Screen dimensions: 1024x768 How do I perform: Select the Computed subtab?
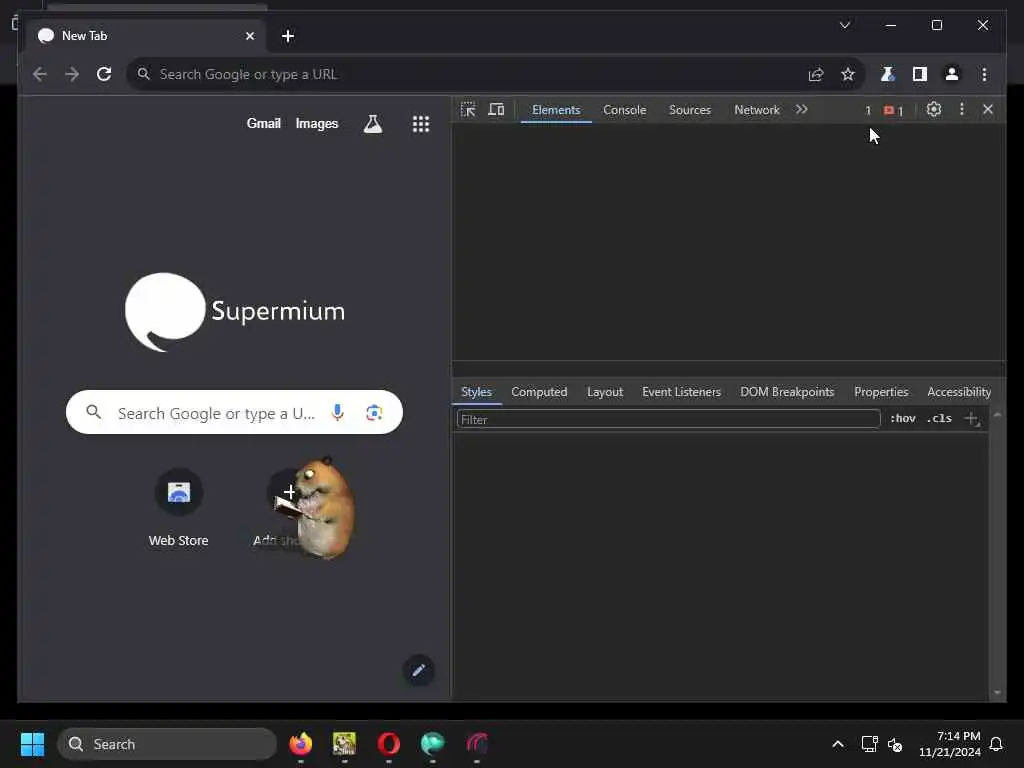[539, 392]
